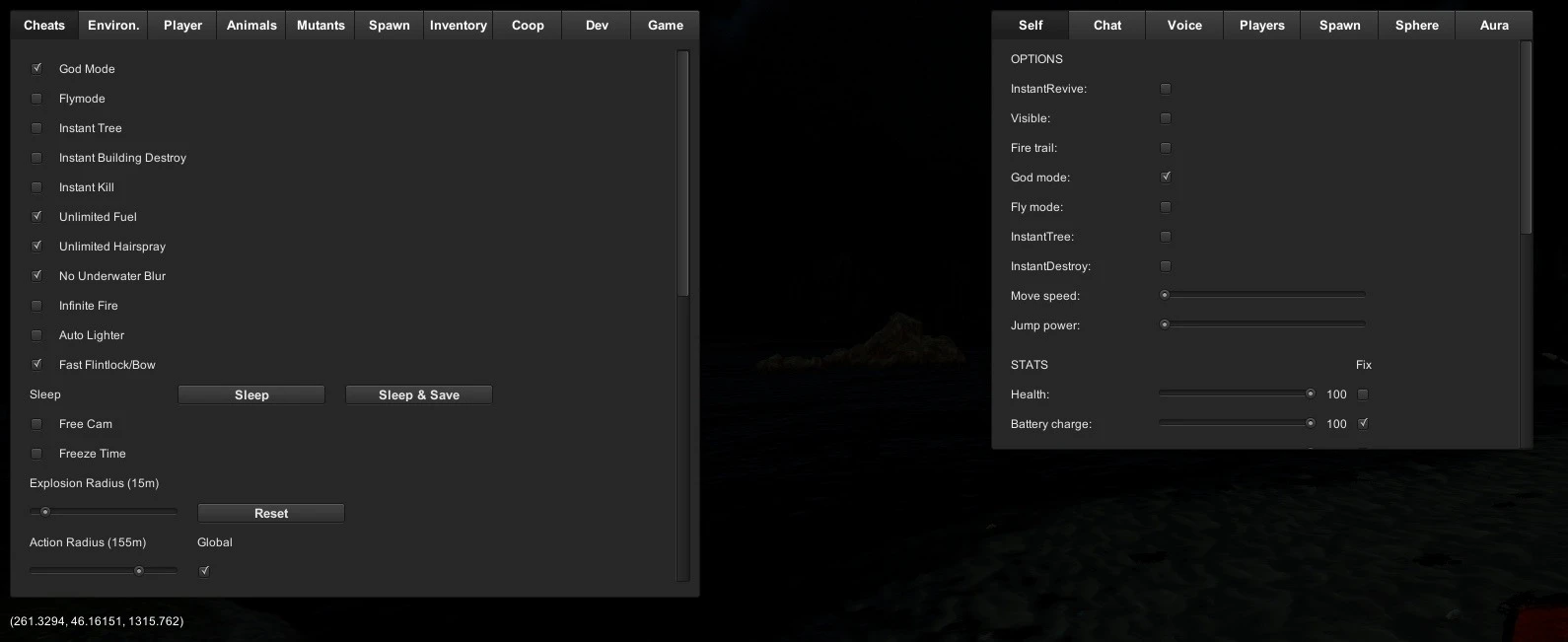This screenshot has height=642, width=1568.
Task: Check InstantDestroy in Self panel
Action: point(1166,266)
